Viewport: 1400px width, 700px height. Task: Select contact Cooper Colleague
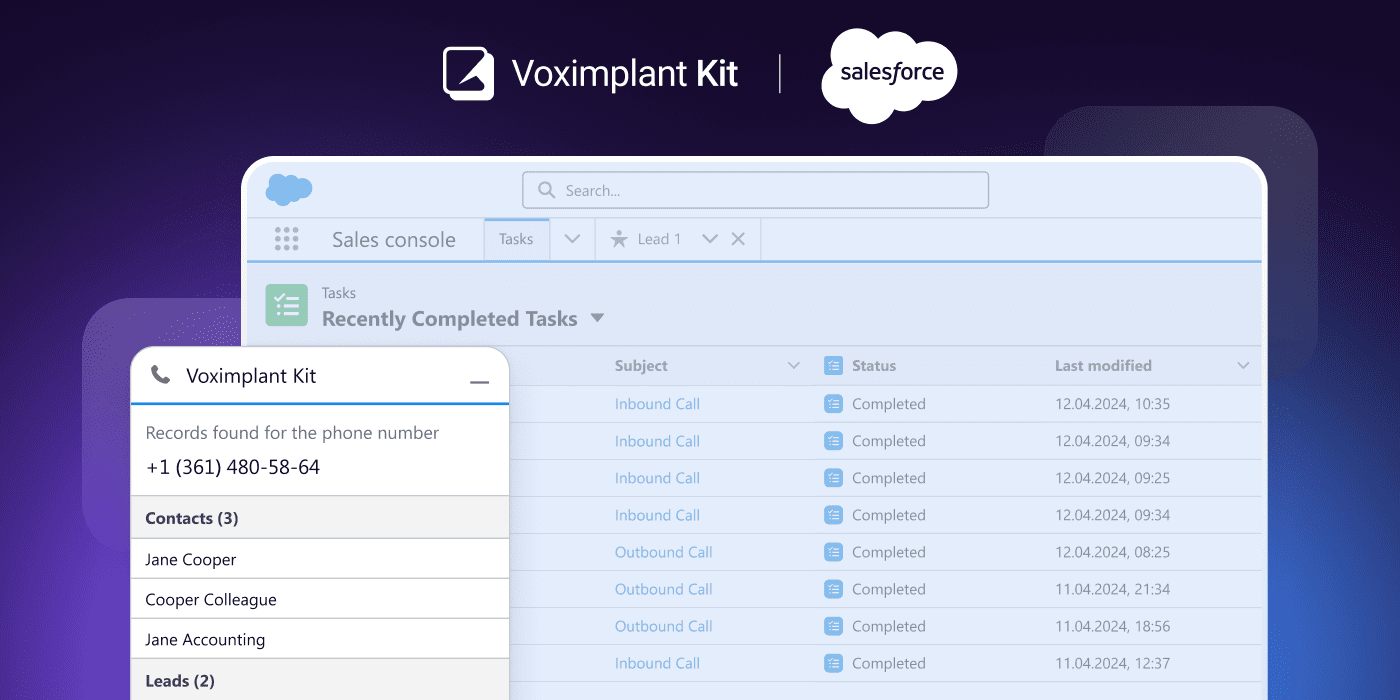(x=320, y=599)
